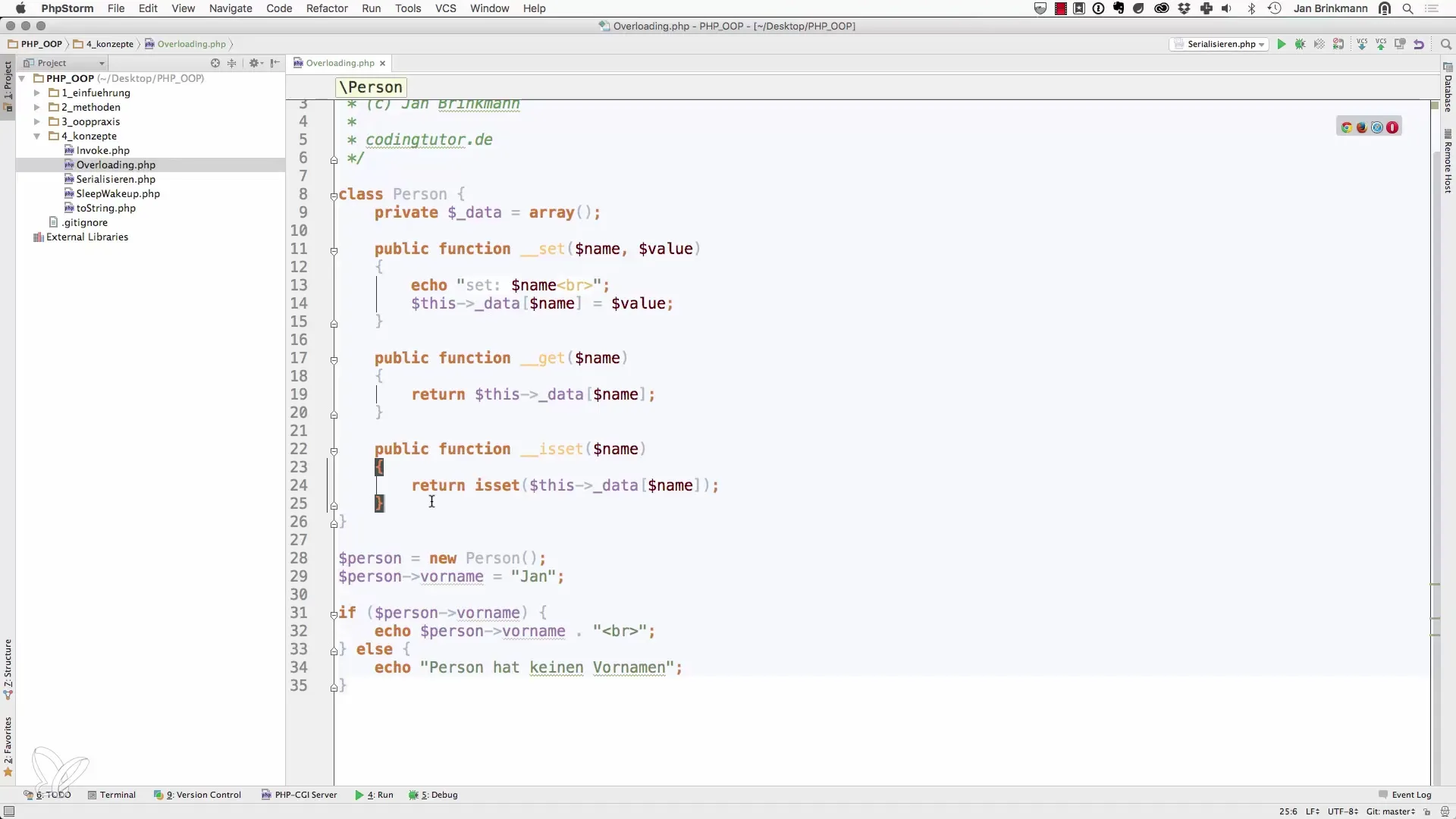The width and height of the screenshot is (1456, 819).
Task: Start debugging with the green bug icon
Action: tap(1301, 44)
